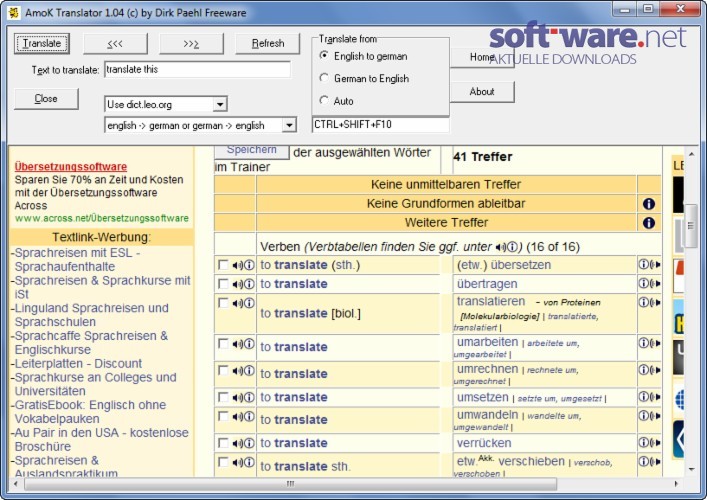The width and height of the screenshot is (707, 500).
Task: Tick checkbox for 'to translate (sth.)' row
Action: point(223,265)
